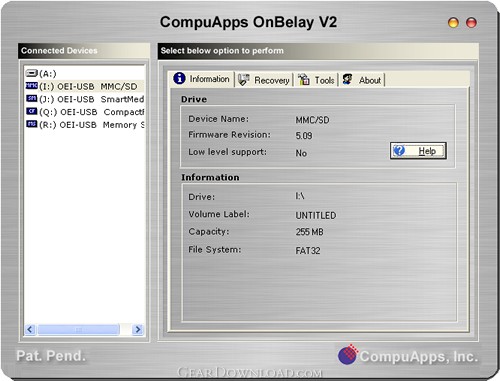This screenshot has height=381, width=500.
Task: Select (Q:) OEI-USB Compact device
Action: click(85, 112)
